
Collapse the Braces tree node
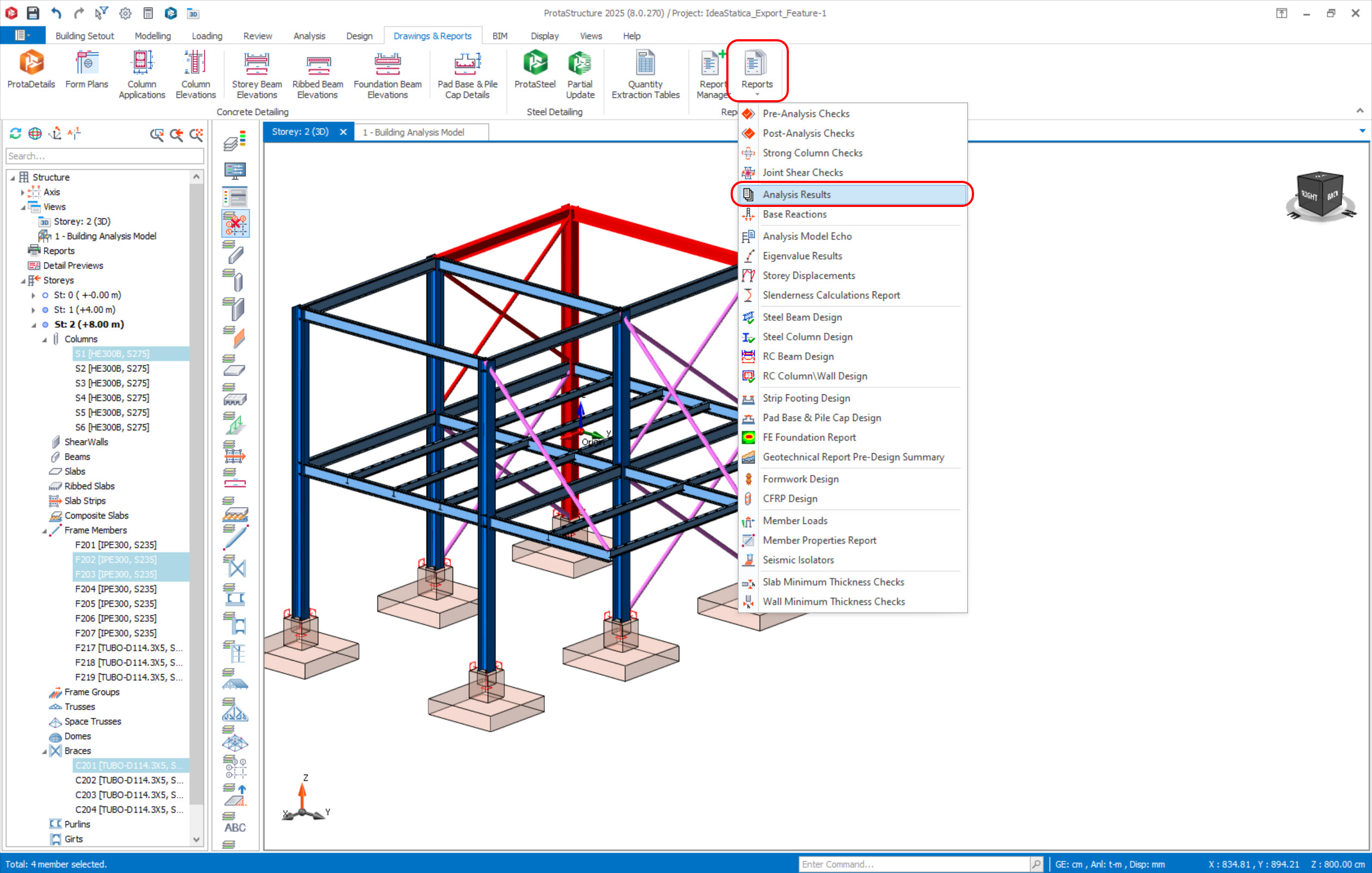coord(45,752)
